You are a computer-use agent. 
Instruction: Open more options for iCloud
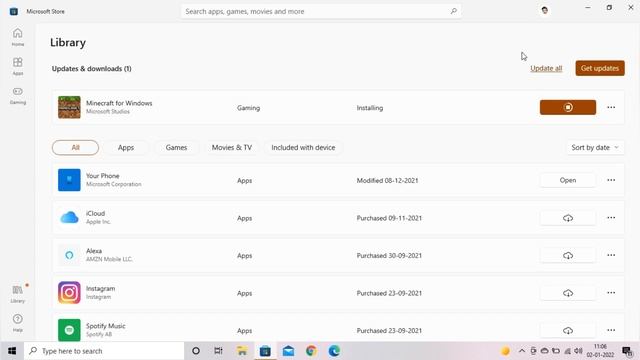(611, 218)
